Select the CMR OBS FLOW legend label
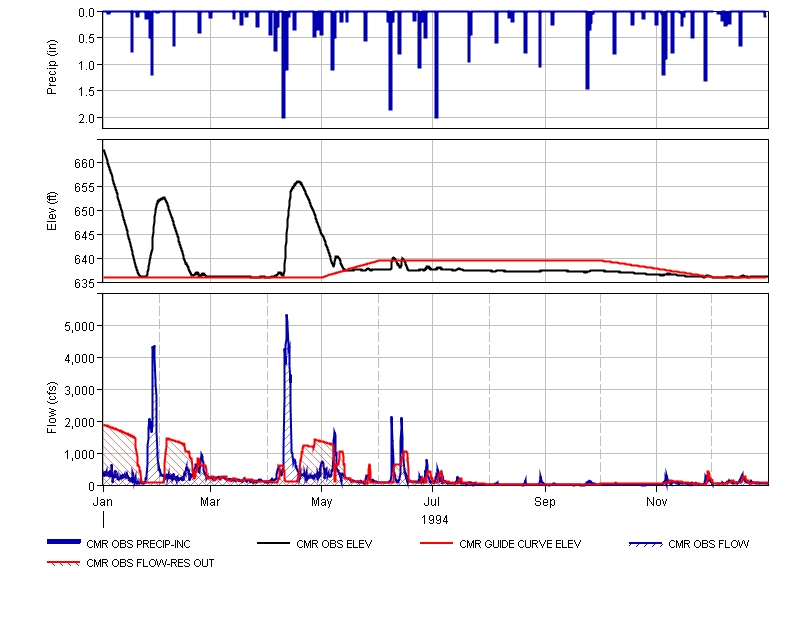The image size is (800, 627). [x=708, y=545]
